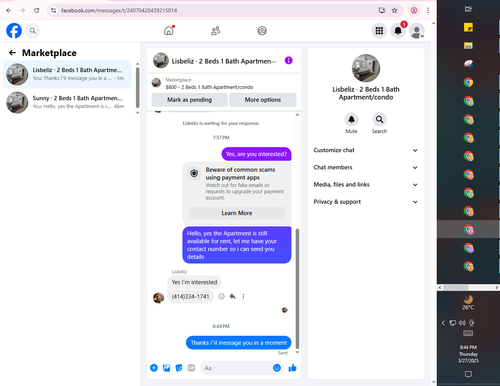Click the volume speaker tray icon
The image size is (500, 386).
[x=462, y=323]
